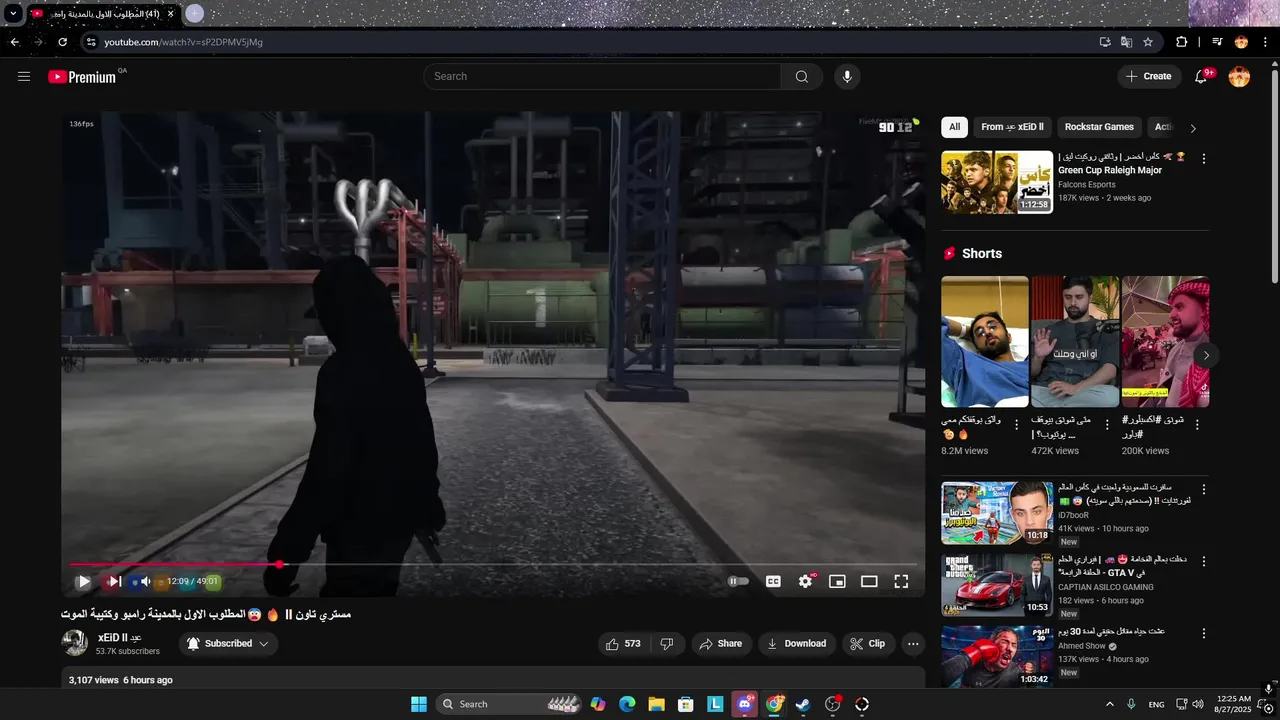Select the Rockstar Games chip
This screenshot has height=720, width=1280.
pos(1099,127)
